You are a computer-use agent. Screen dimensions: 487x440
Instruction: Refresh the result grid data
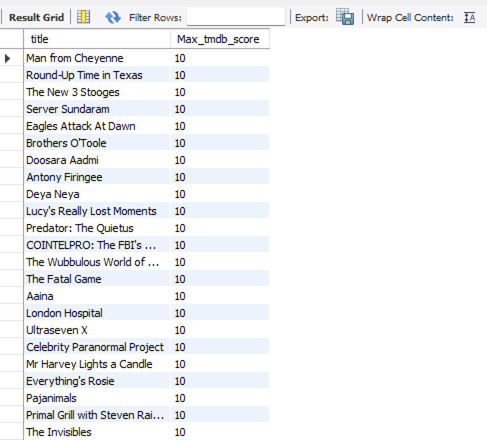[x=113, y=17]
